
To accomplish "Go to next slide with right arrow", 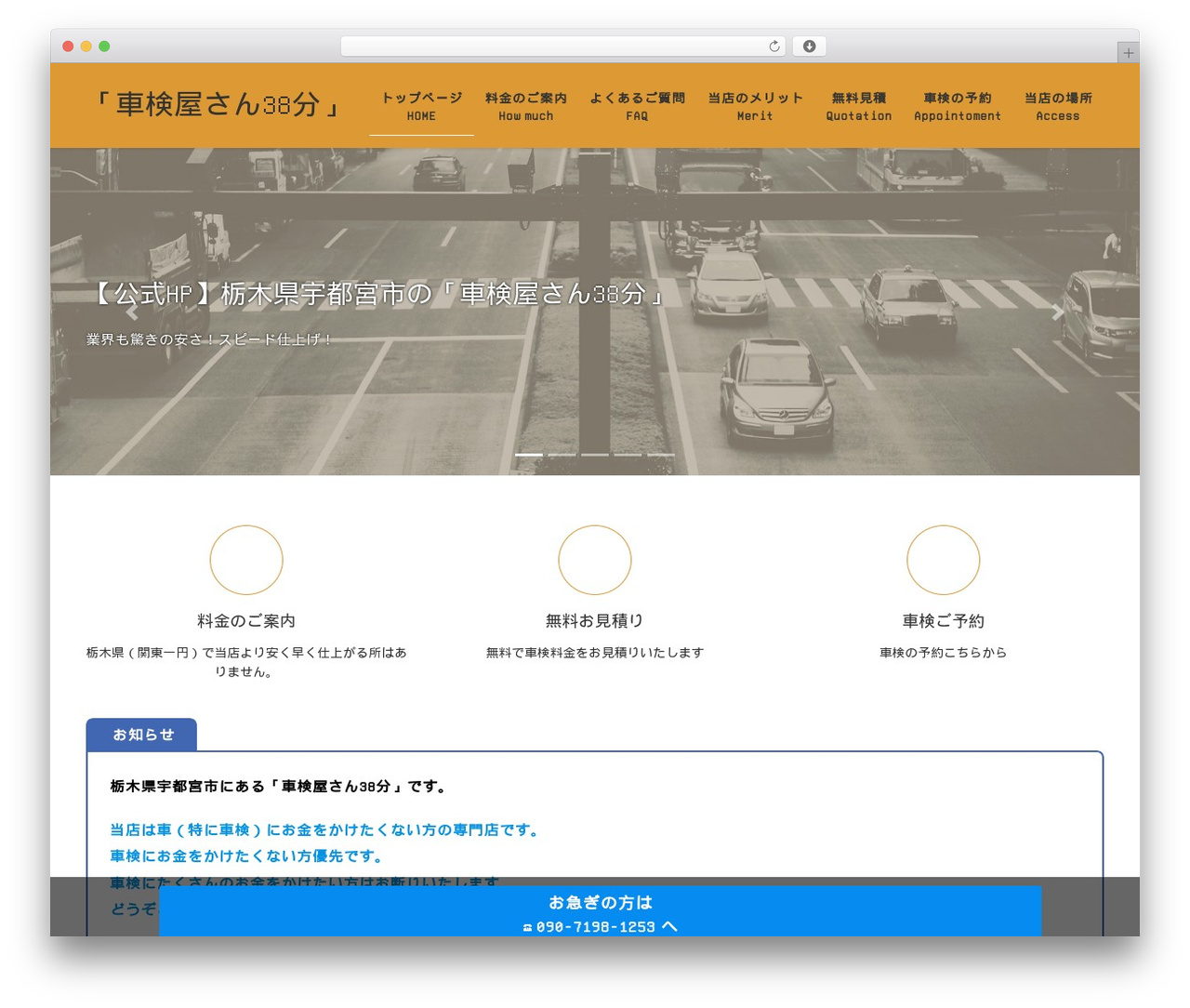I will tap(1057, 312).
